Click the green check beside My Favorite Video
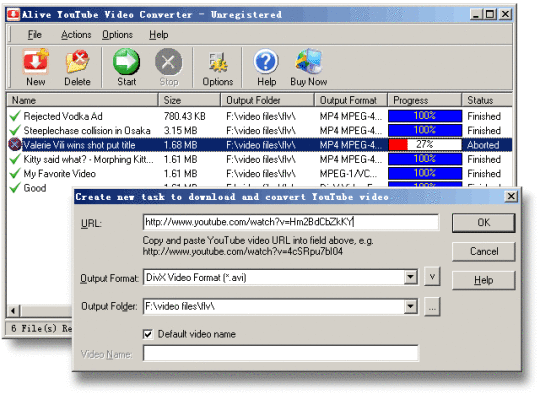The image size is (540, 405). click(x=15, y=174)
